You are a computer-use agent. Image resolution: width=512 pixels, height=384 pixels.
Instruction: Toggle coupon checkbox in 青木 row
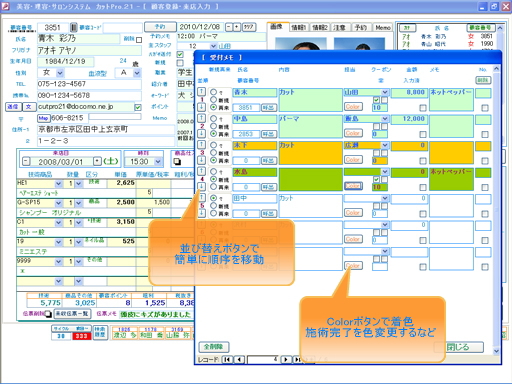(x=377, y=100)
